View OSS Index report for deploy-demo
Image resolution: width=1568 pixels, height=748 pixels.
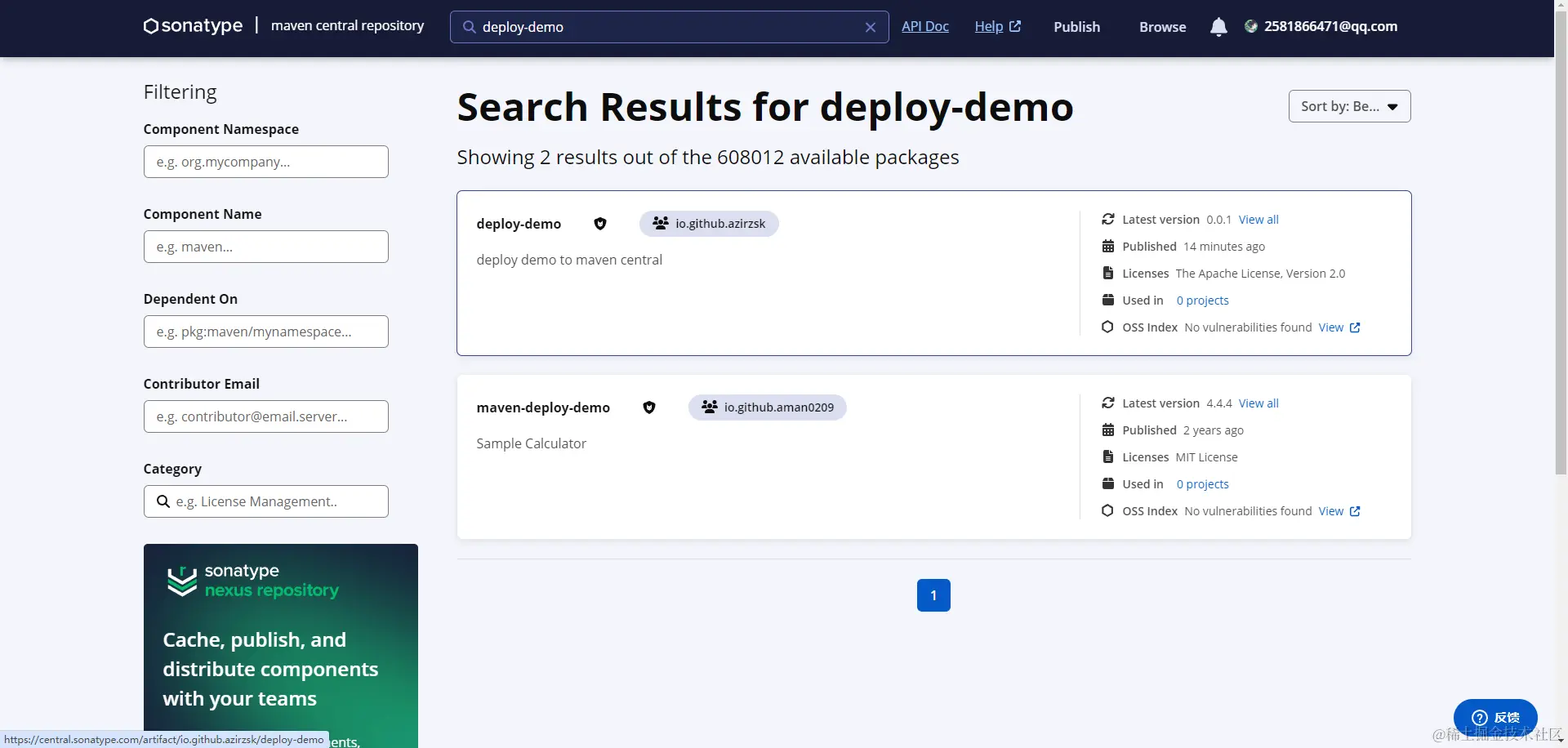coord(1330,327)
